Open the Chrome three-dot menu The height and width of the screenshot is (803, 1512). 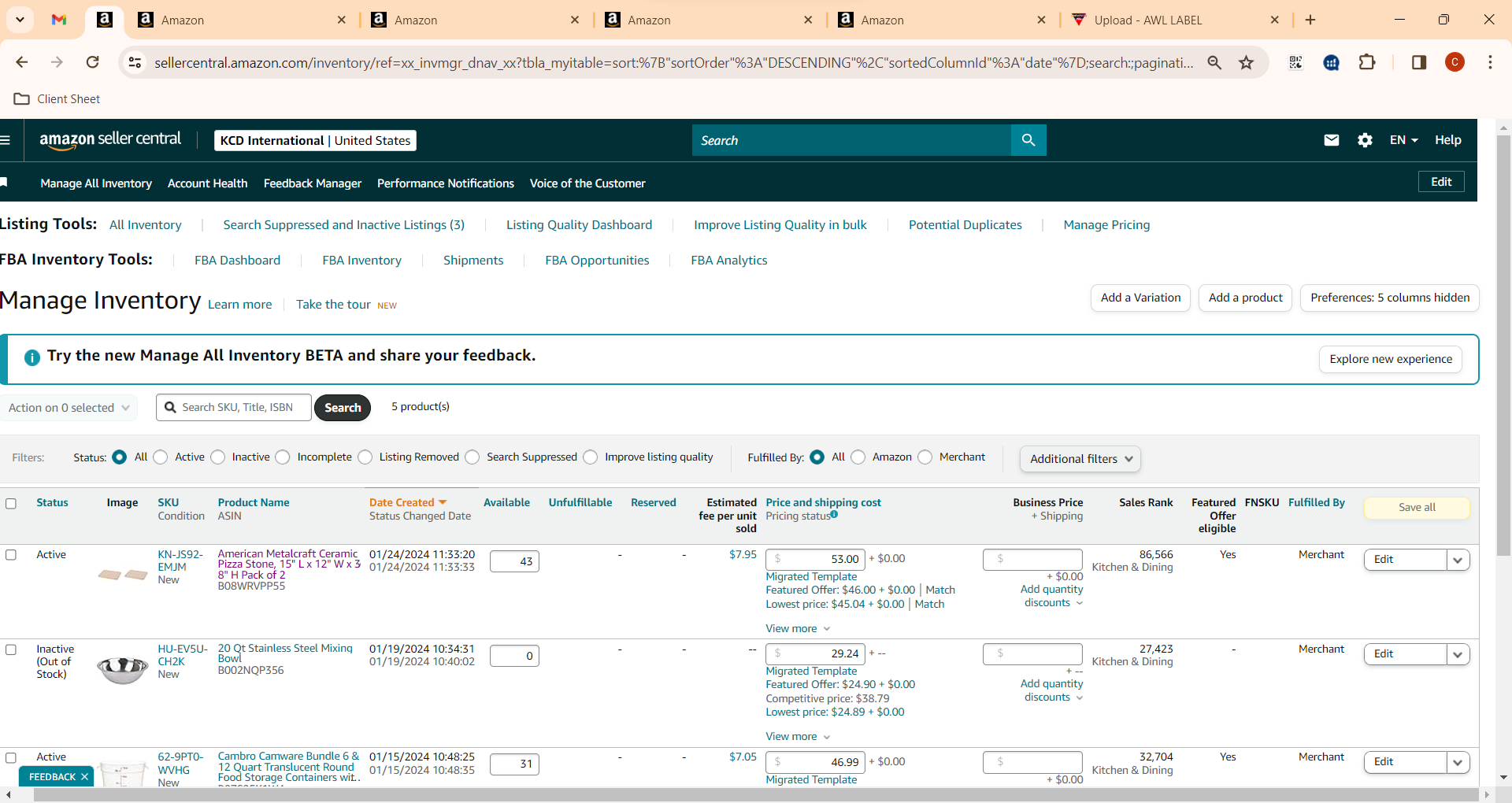coord(1490,62)
